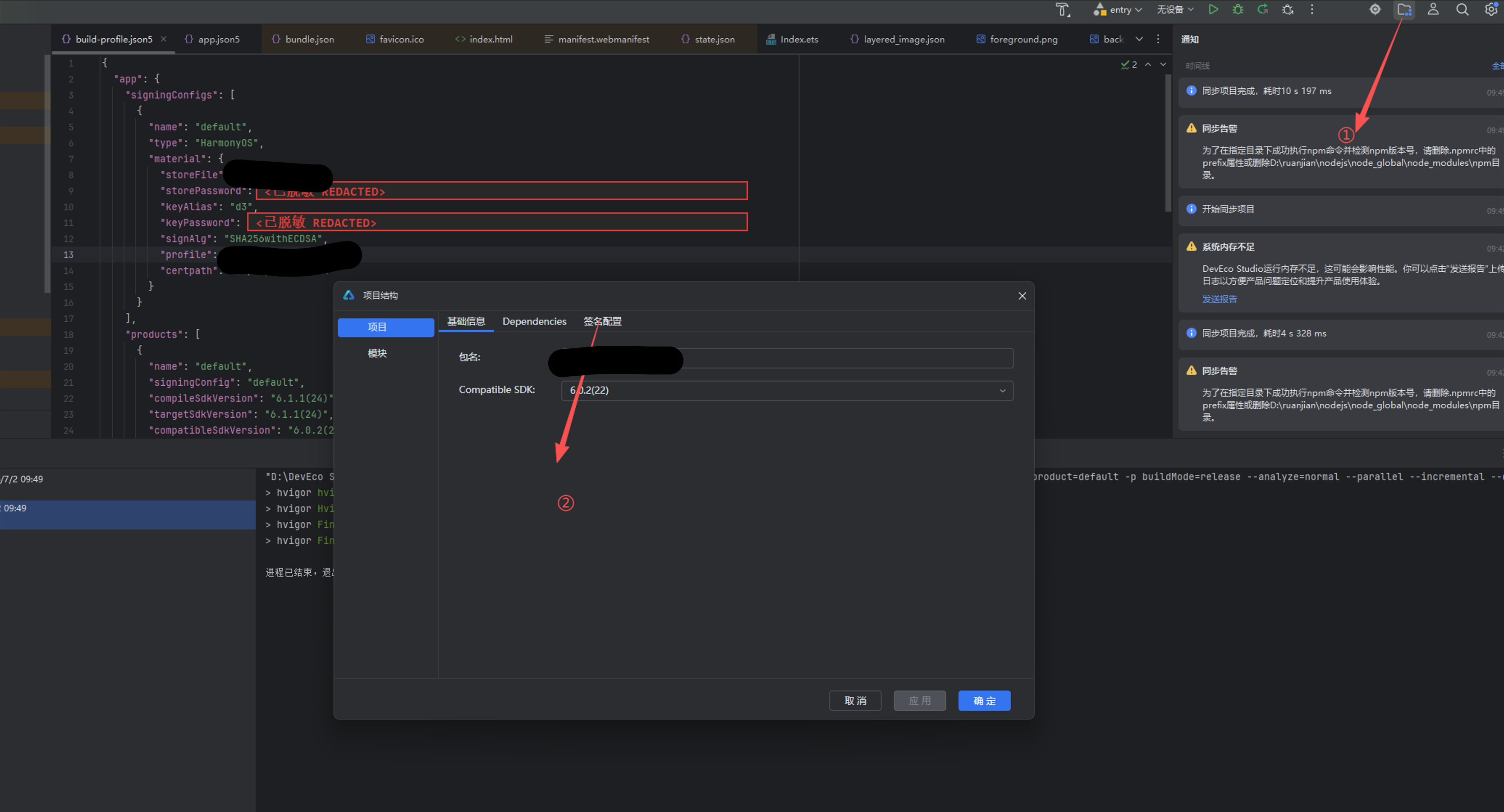The width and height of the screenshot is (1504, 812).
Task: Expand the hidden editor tabs list chevron
Action: [x=1139, y=39]
